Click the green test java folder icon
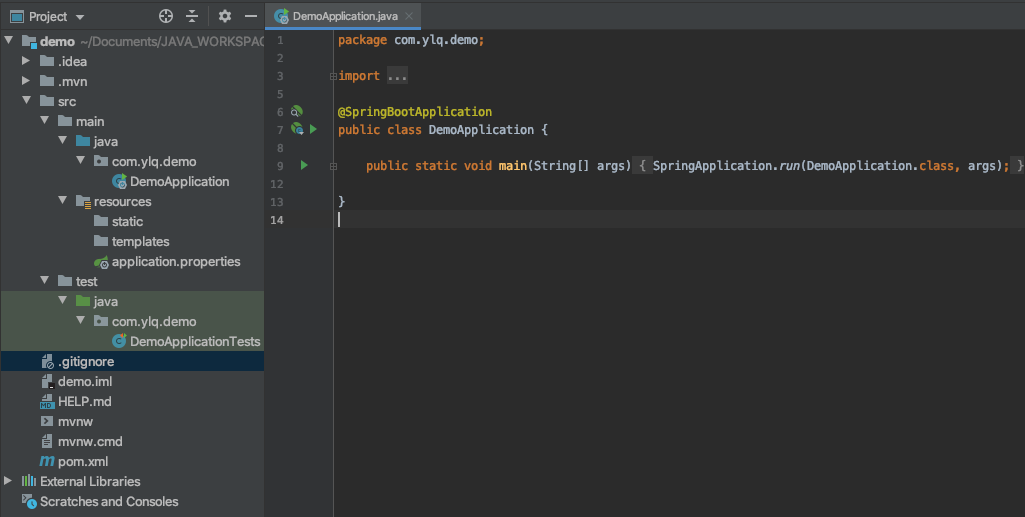The image size is (1025, 517). coord(83,301)
